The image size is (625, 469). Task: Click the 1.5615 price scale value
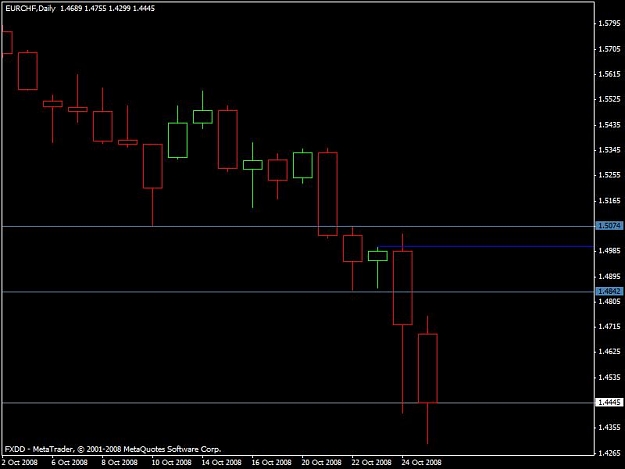coord(609,74)
